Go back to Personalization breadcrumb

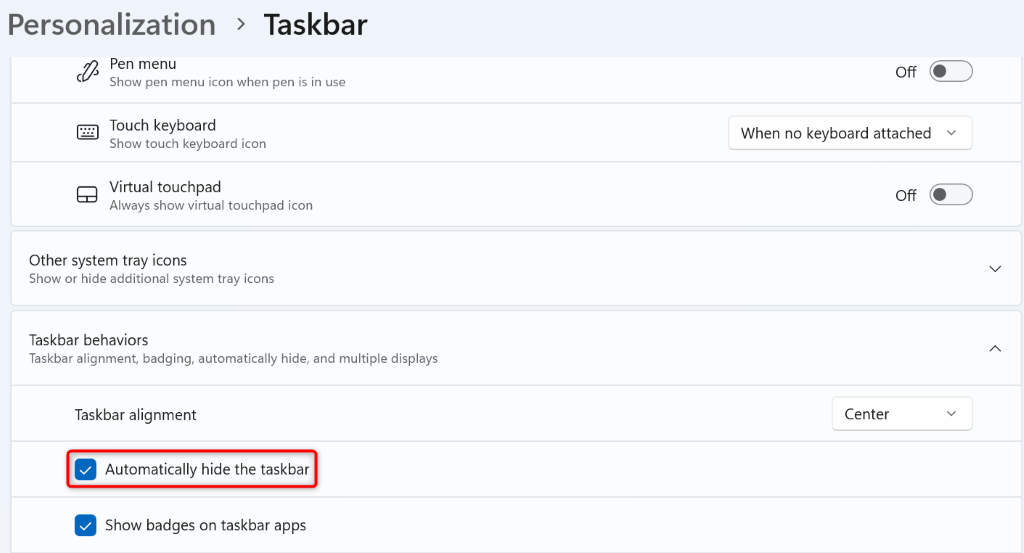111,25
